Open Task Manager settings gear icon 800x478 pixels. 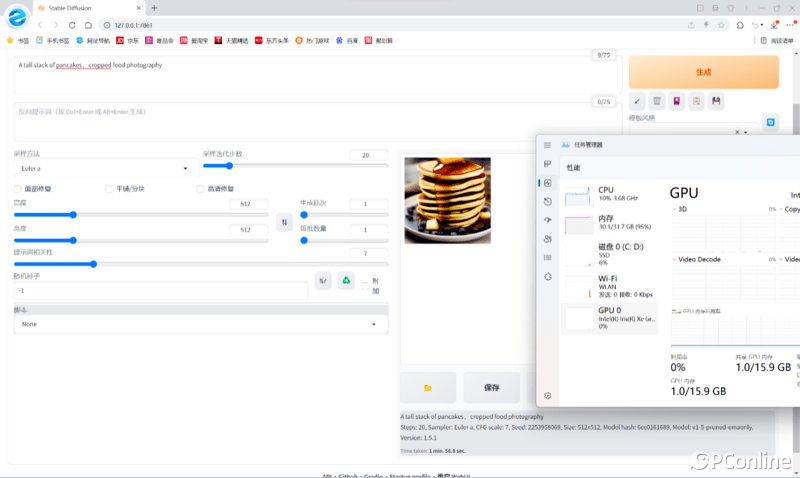click(548, 396)
